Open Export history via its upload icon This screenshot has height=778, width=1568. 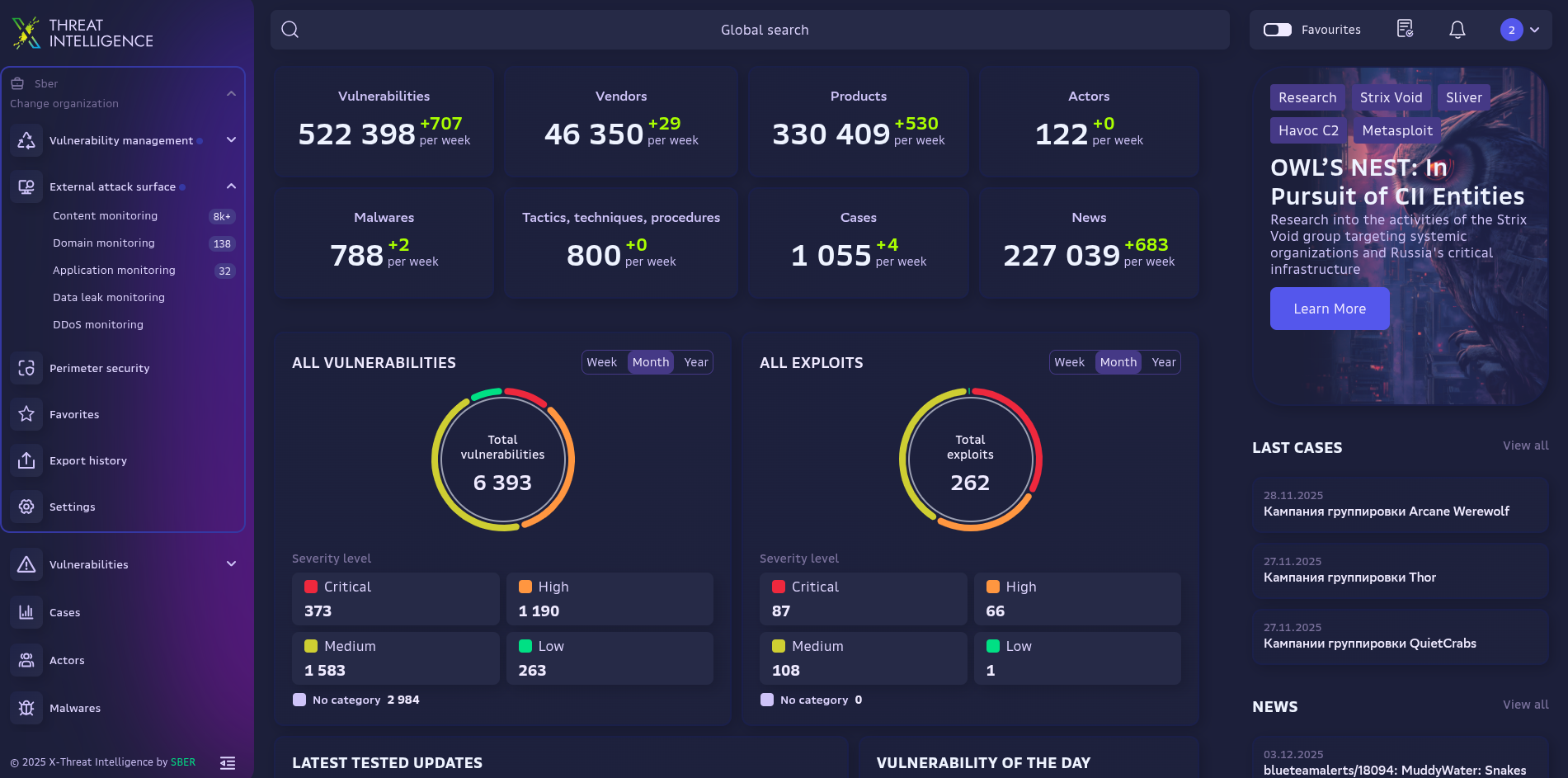[x=26, y=460]
